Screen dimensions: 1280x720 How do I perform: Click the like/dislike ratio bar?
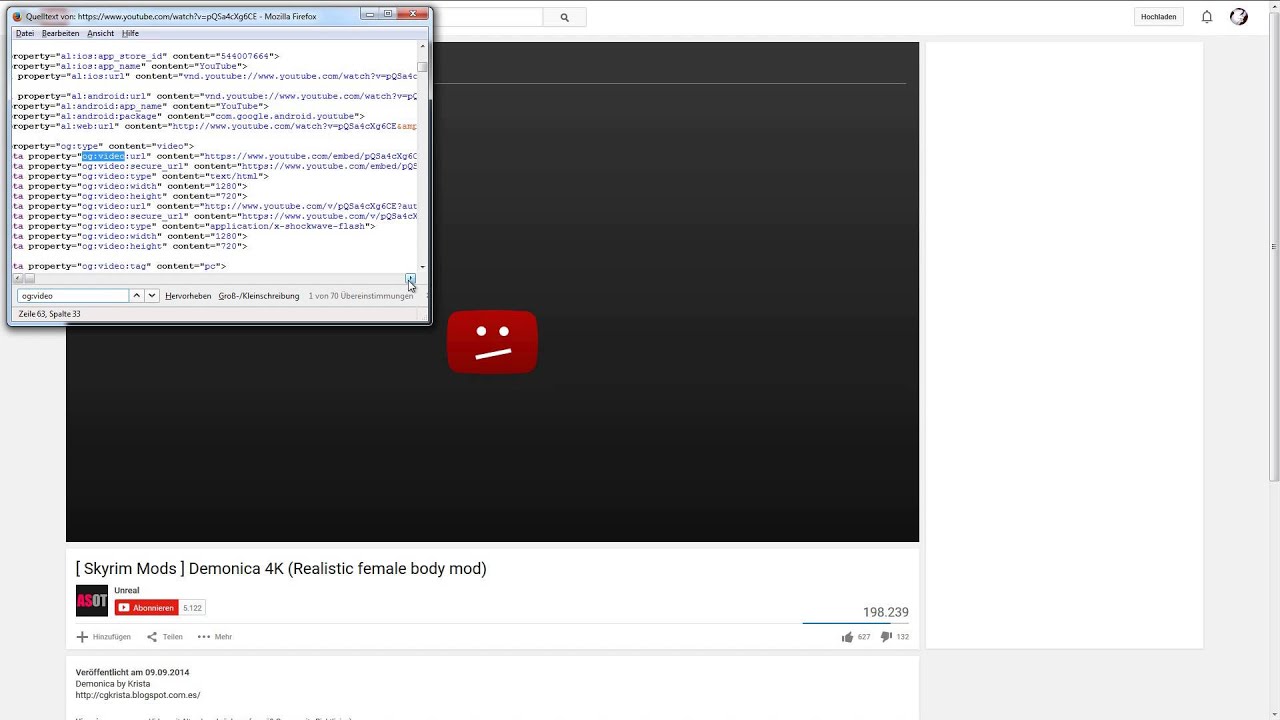[856, 623]
